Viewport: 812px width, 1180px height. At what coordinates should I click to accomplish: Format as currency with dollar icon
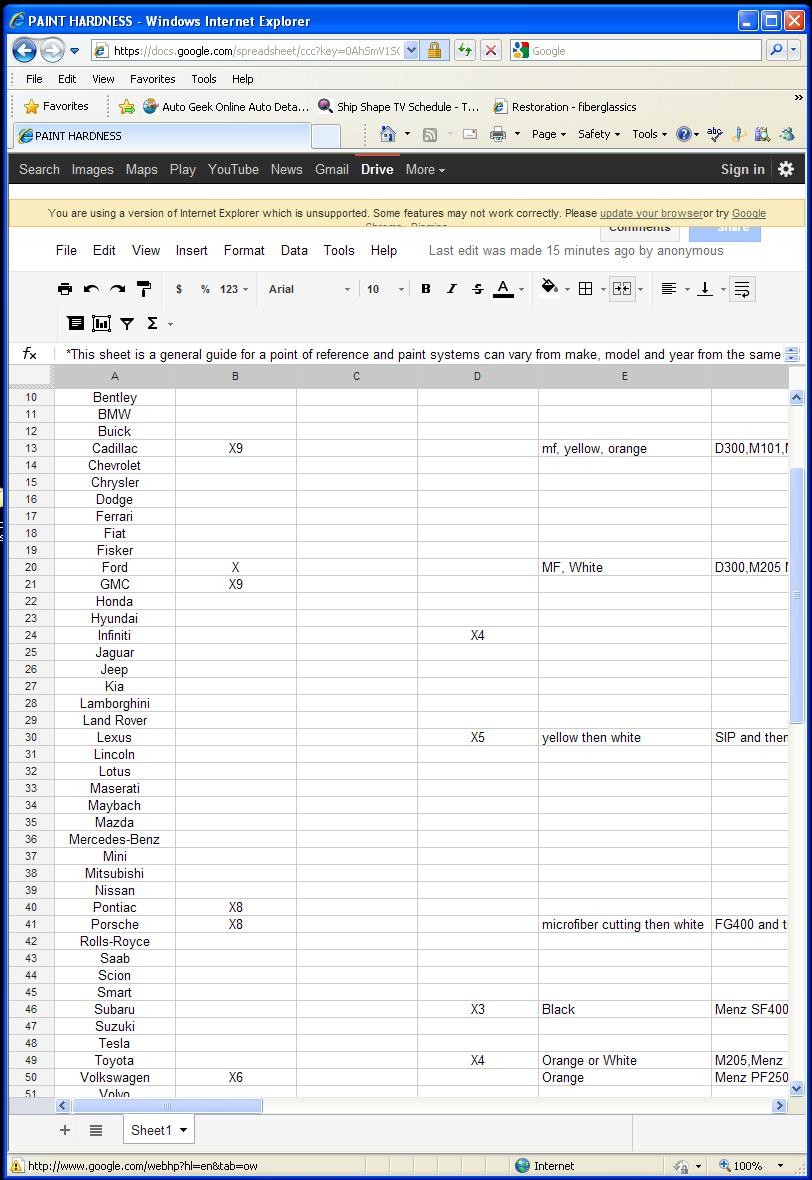[x=178, y=289]
